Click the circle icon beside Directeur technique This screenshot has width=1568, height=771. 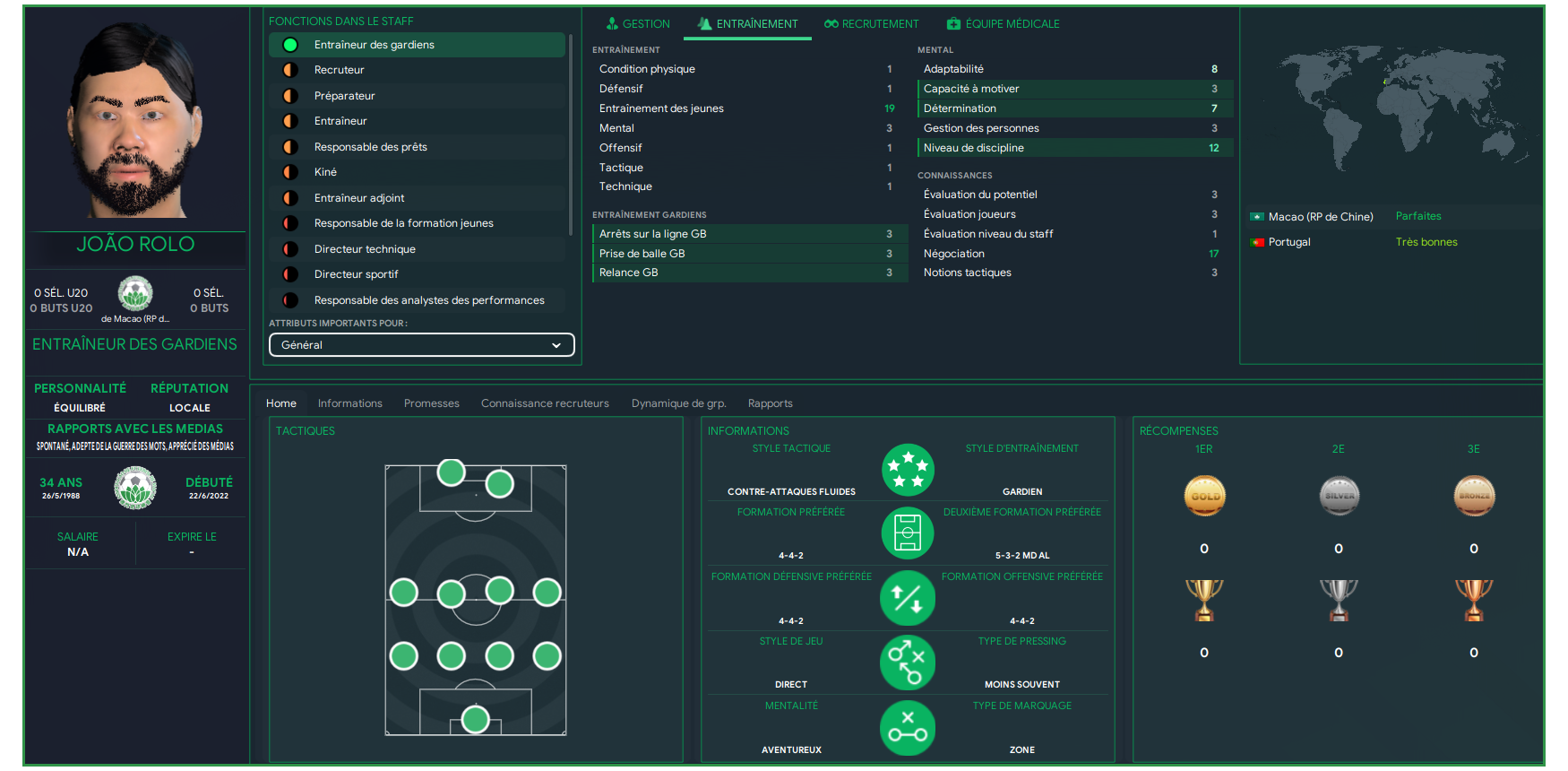(x=290, y=249)
